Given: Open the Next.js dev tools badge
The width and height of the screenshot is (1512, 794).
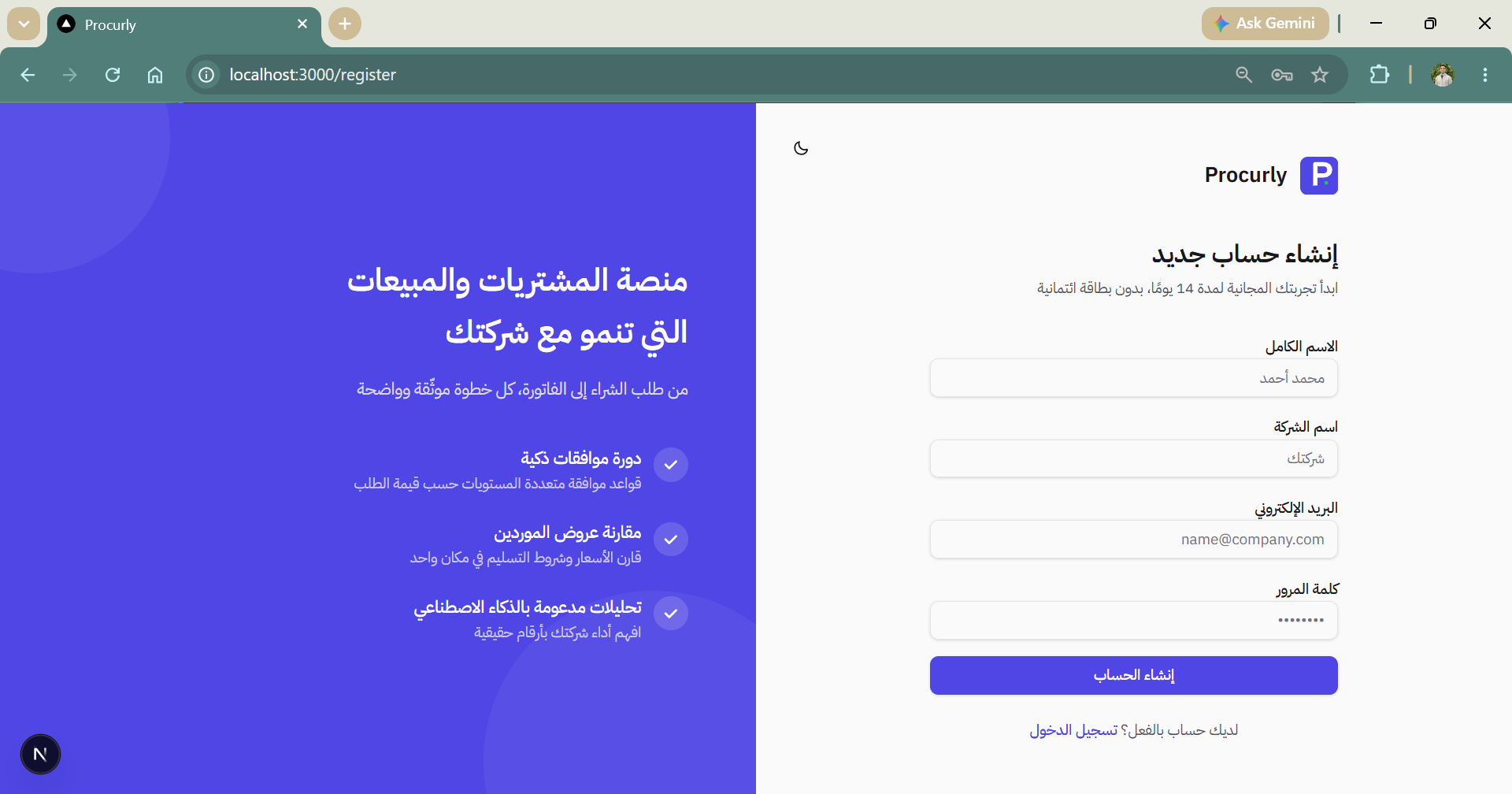Looking at the screenshot, I should pos(40,754).
